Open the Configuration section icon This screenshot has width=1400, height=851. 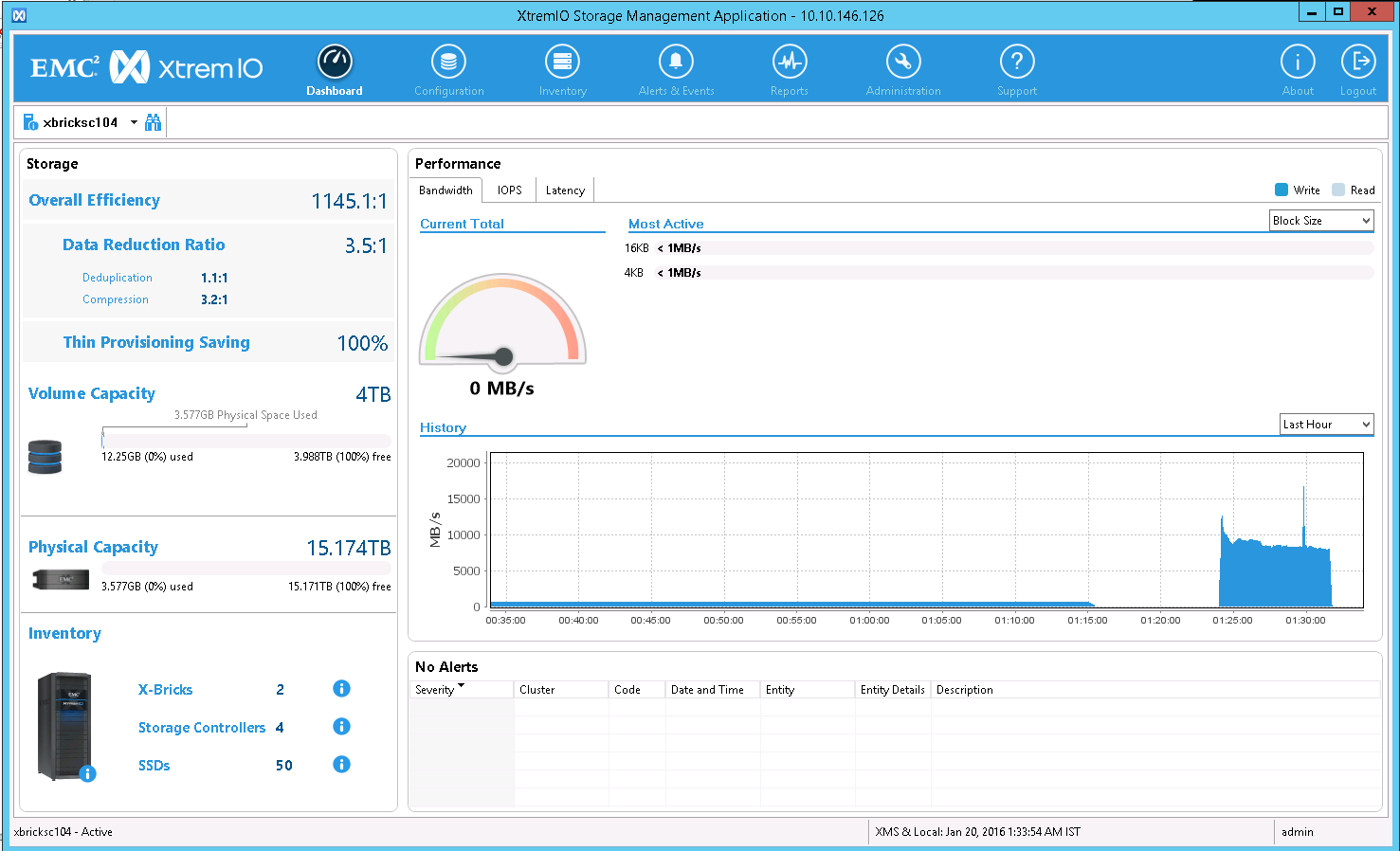[448, 63]
